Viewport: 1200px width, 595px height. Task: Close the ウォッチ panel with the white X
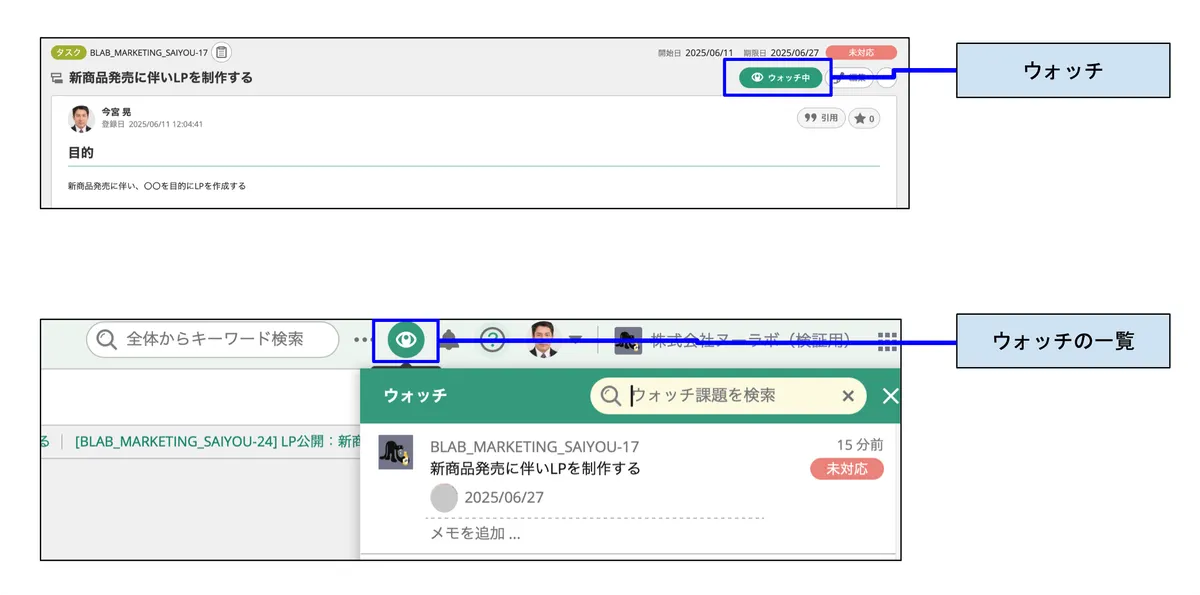[x=890, y=396]
